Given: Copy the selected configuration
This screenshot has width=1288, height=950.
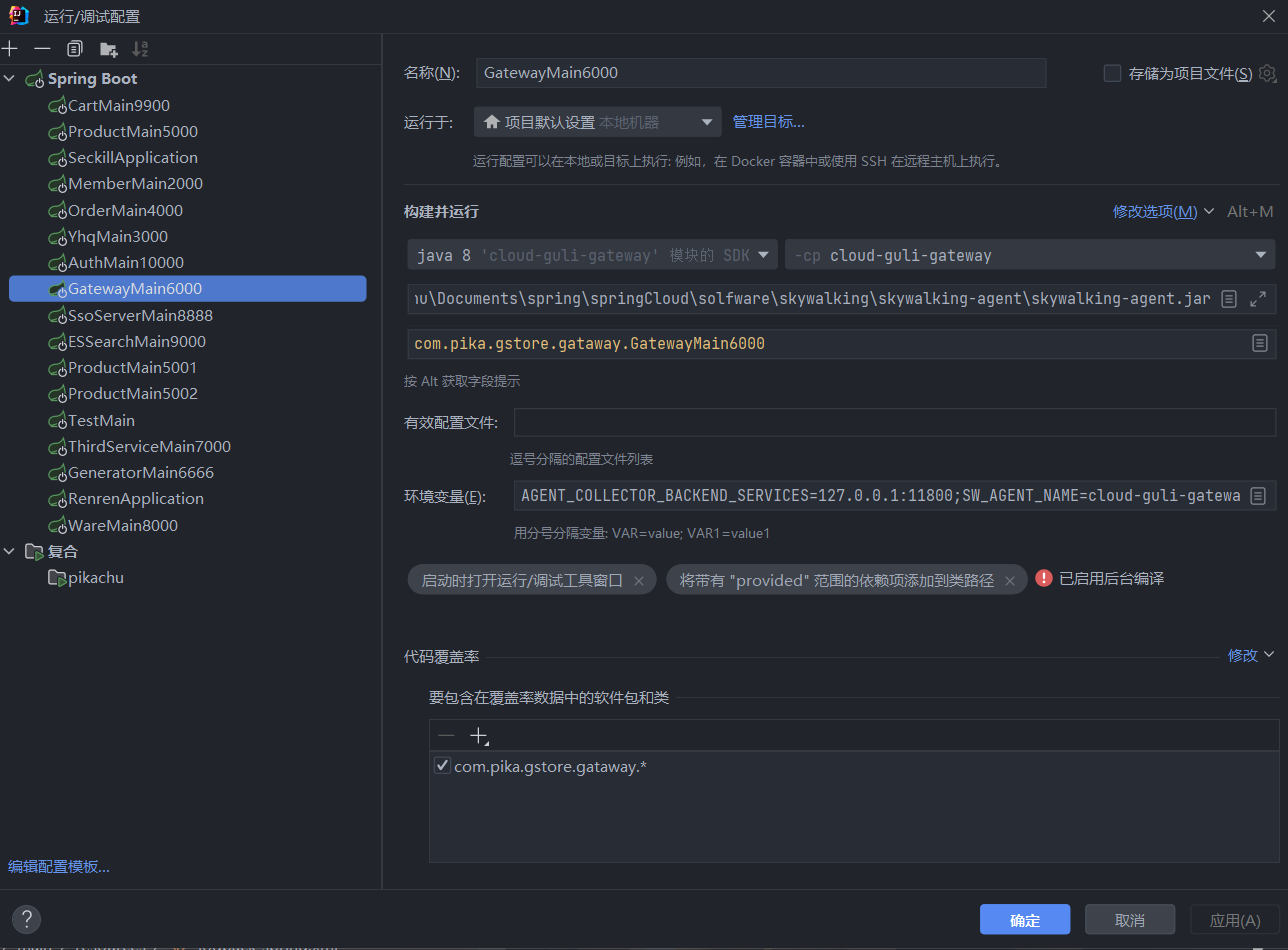Looking at the screenshot, I should coord(75,48).
